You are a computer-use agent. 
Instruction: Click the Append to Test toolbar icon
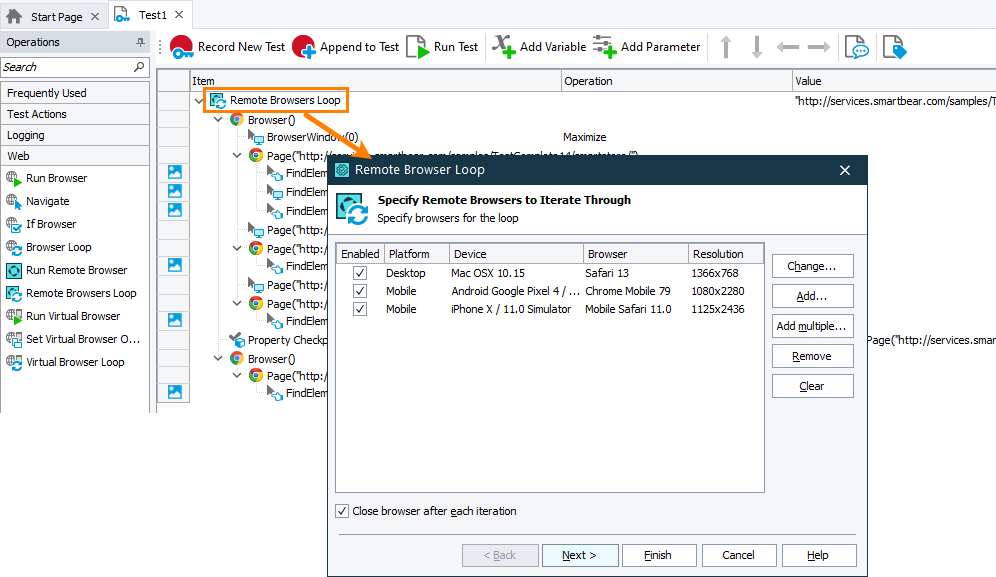pyautogui.click(x=303, y=46)
